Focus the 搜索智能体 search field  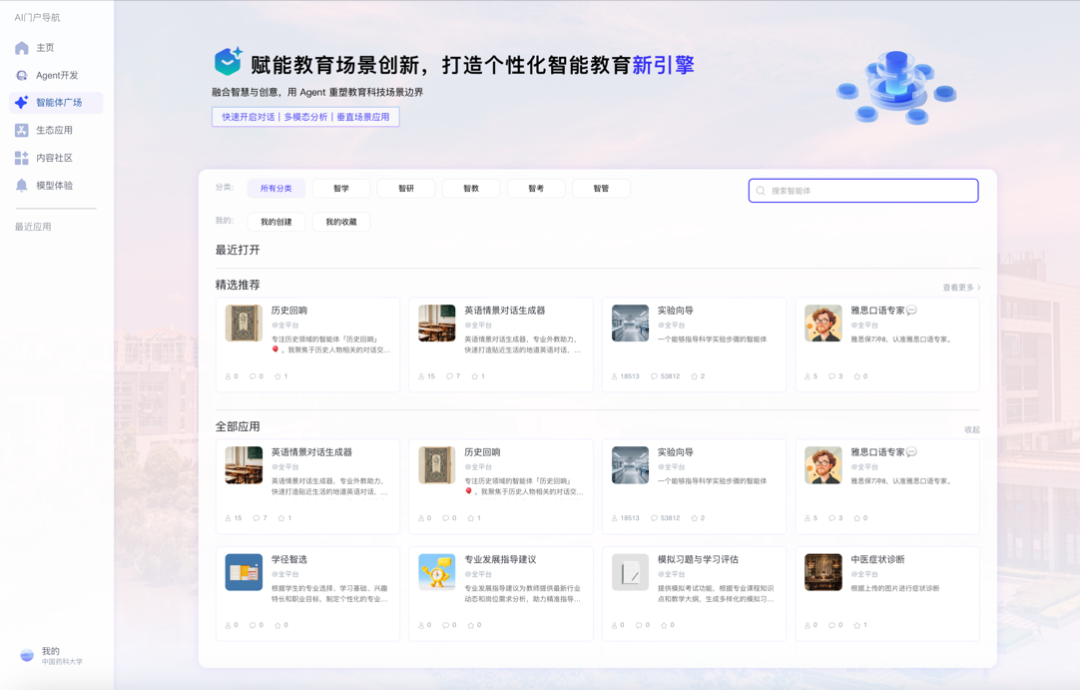click(863, 191)
